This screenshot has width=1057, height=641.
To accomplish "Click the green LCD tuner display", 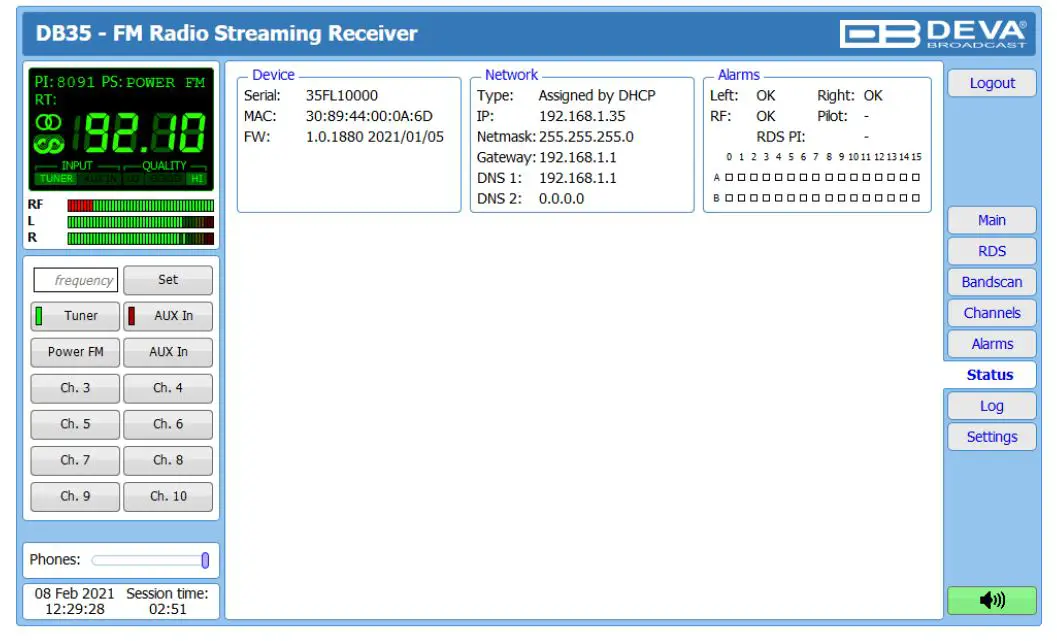I will pyautogui.click(x=121, y=130).
